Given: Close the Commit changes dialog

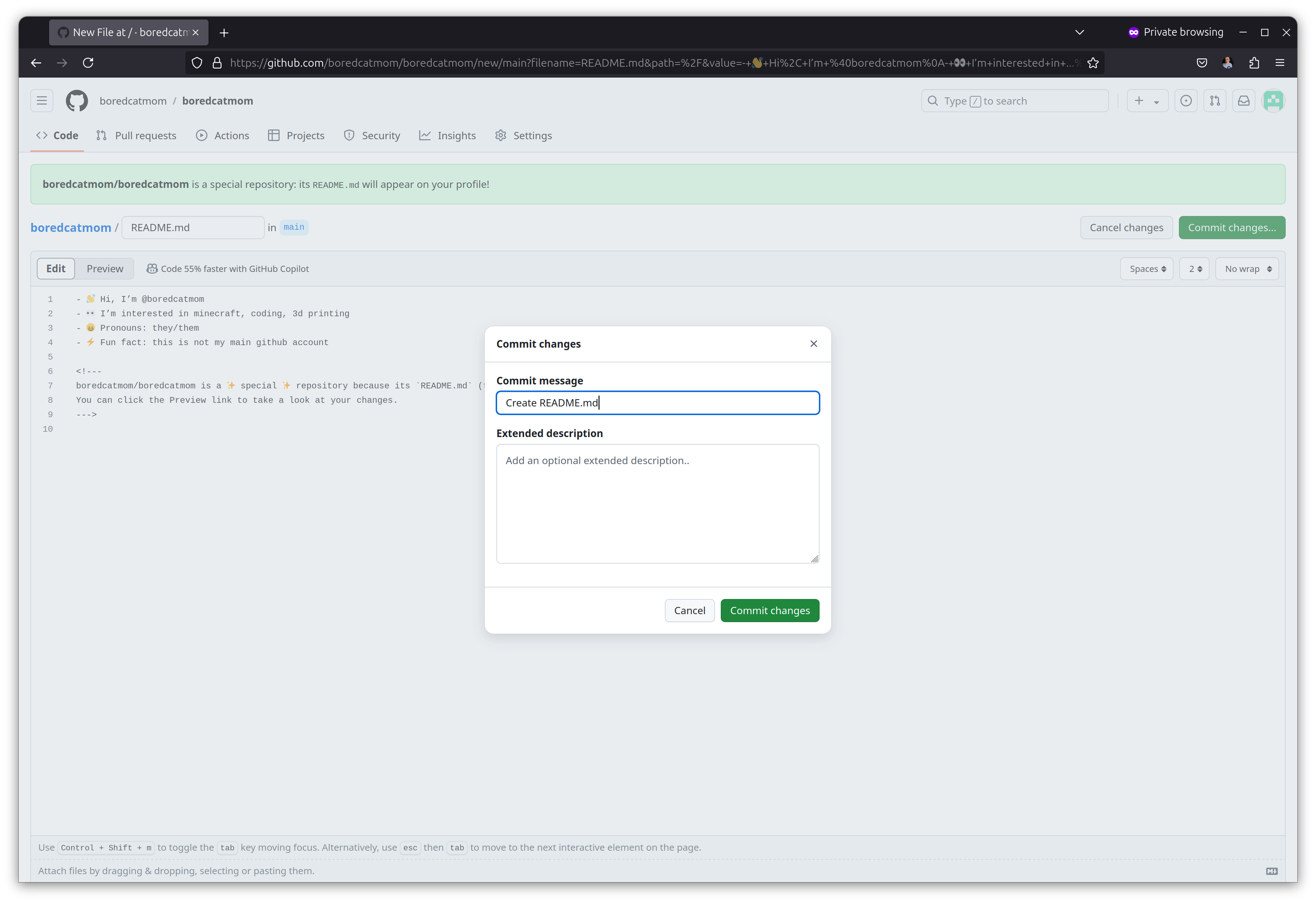Looking at the screenshot, I should click(x=814, y=344).
